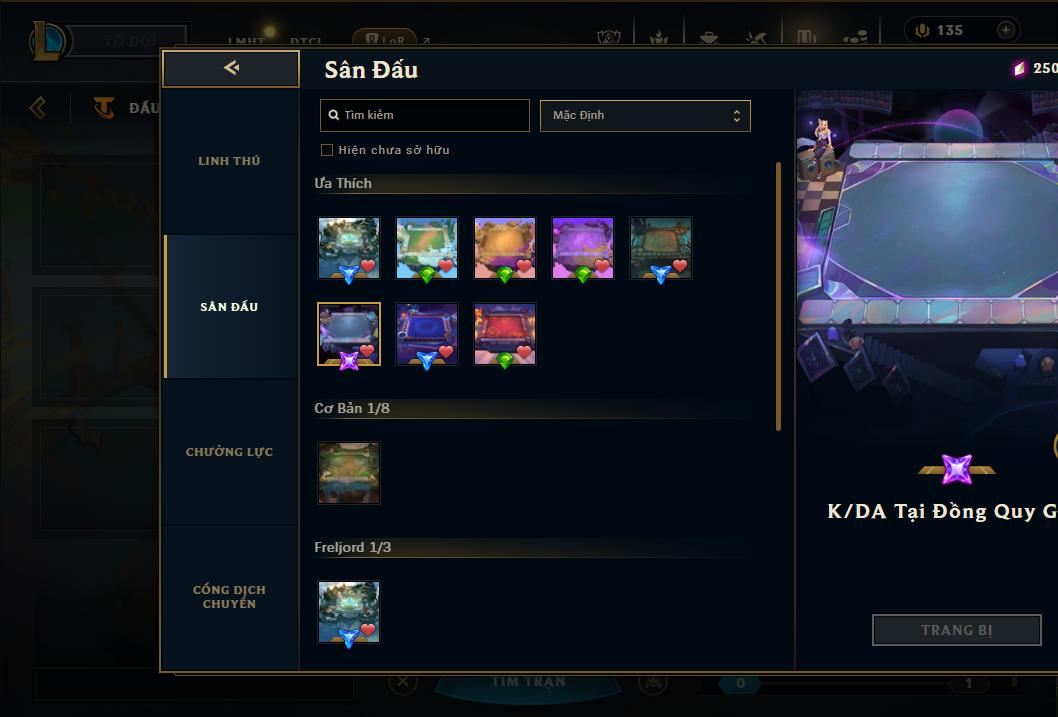Enable Hiện chưa sở hữu checkbox
This screenshot has width=1058, height=717.
tap(327, 150)
